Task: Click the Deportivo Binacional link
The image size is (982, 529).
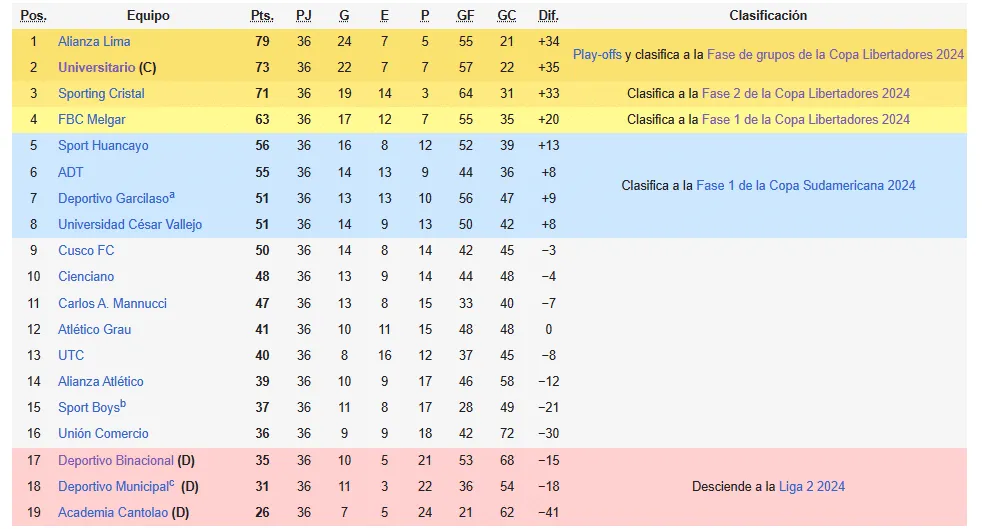Action: (x=116, y=461)
